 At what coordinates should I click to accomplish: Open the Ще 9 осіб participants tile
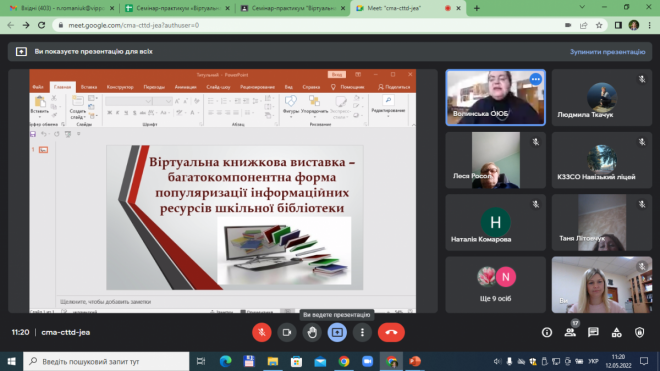coord(495,285)
